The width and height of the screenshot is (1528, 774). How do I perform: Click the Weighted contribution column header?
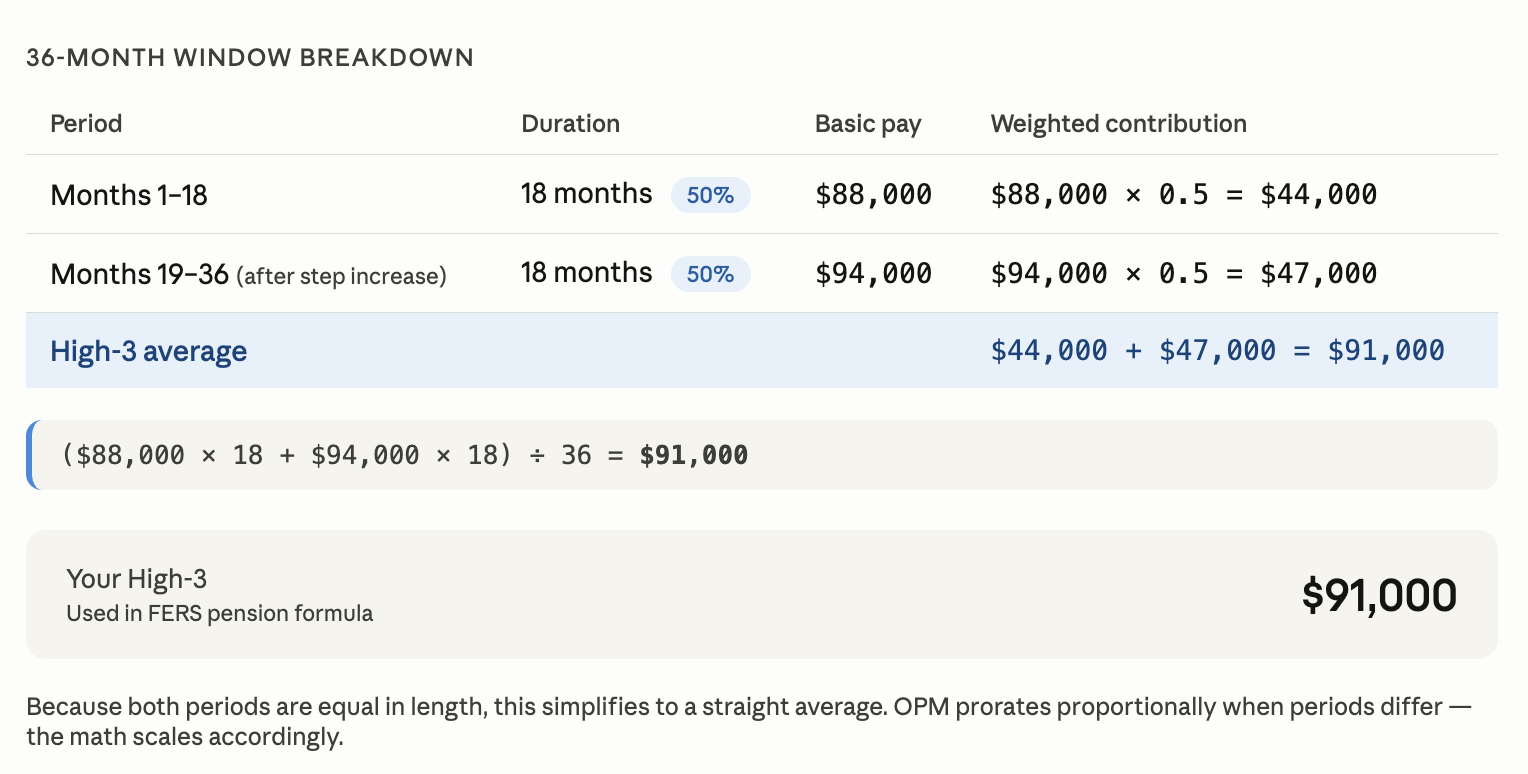click(x=1118, y=124)
